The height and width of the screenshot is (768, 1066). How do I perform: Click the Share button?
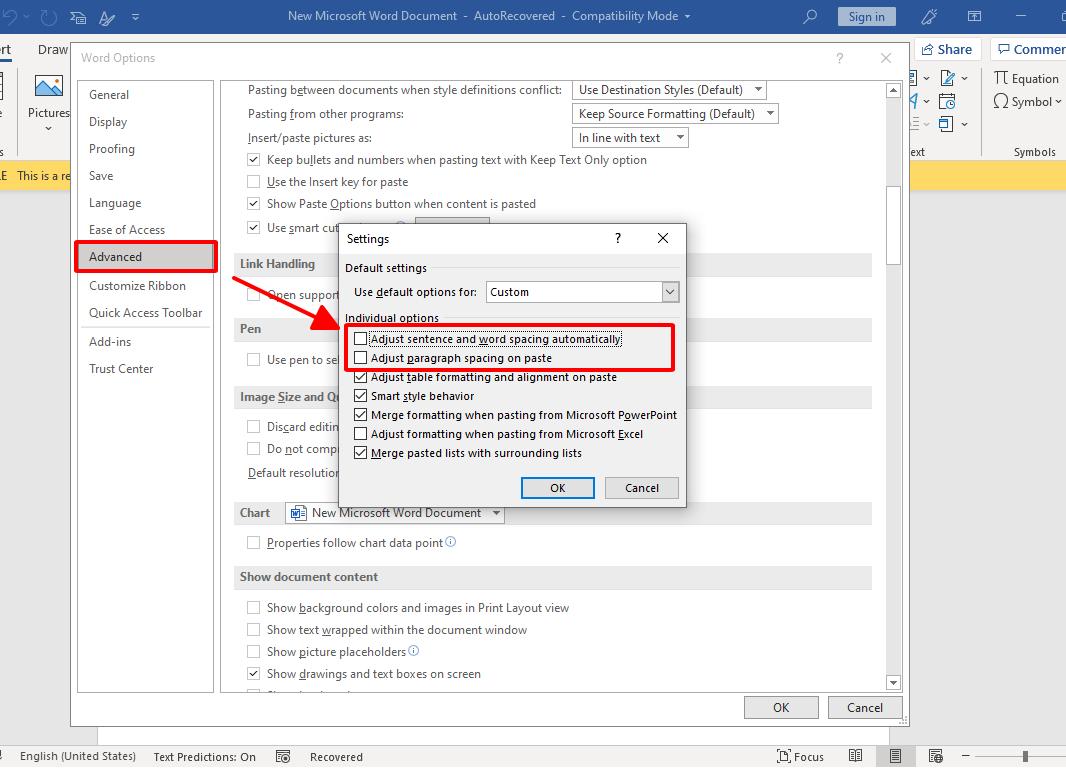947,50
